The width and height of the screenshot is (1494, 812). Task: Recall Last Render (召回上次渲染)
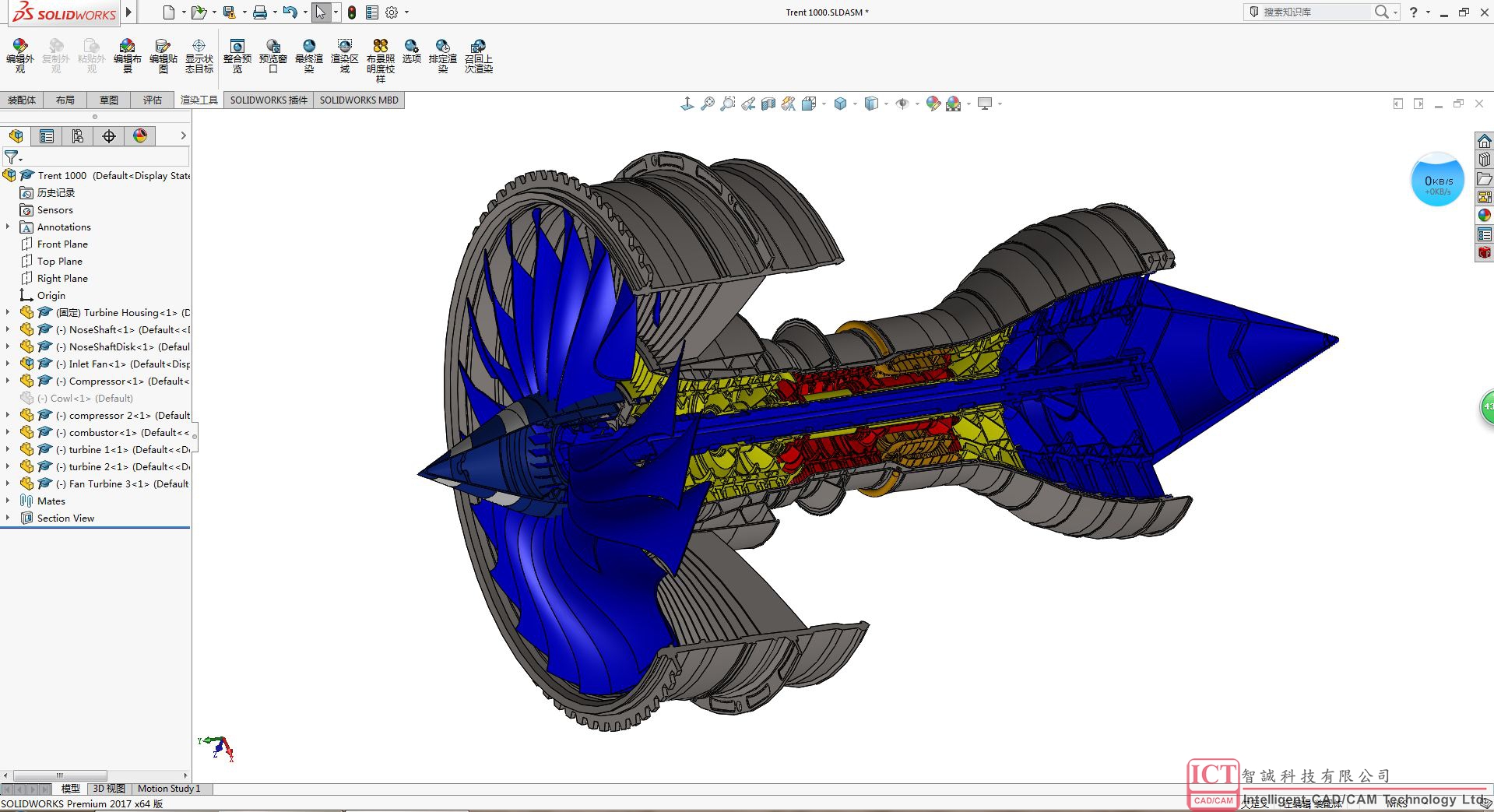pos(479,56)
